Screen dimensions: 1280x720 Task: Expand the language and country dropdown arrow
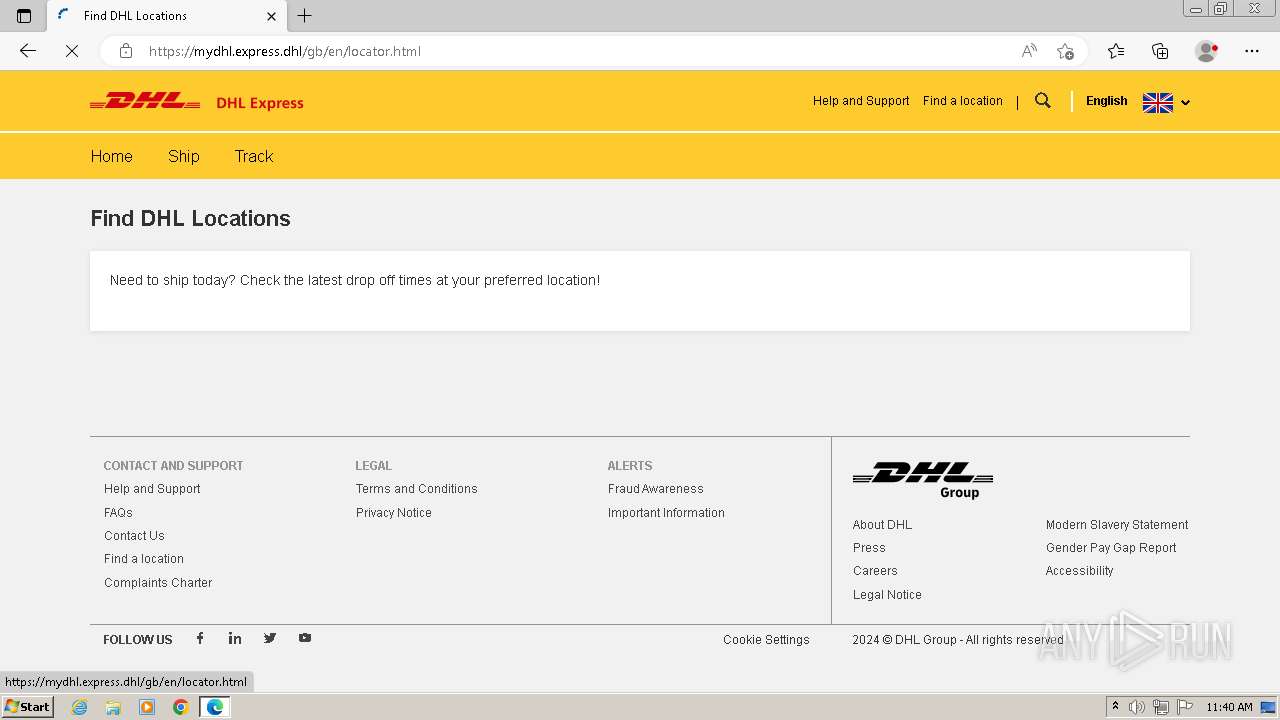(1185, 103)
